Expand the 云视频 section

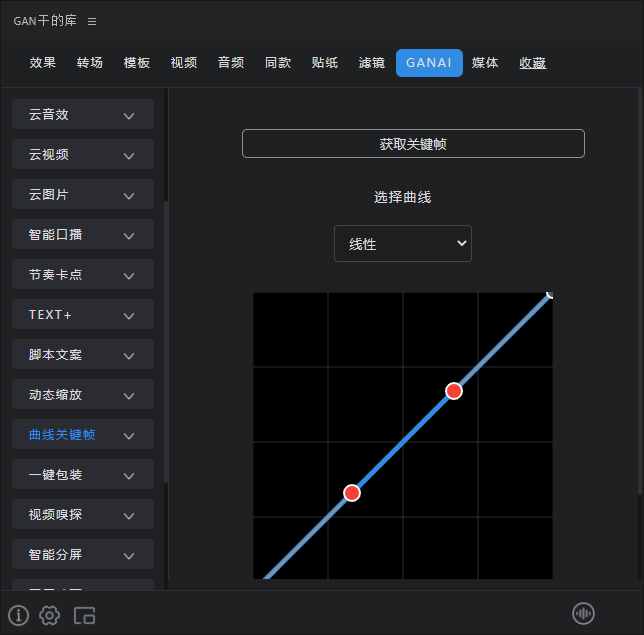coord(83,154)
